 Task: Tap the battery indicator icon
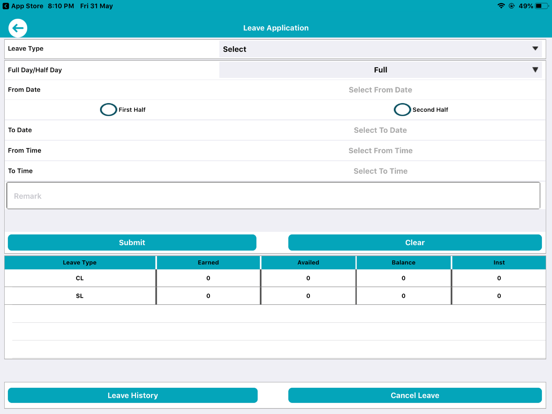pos(541,6)
